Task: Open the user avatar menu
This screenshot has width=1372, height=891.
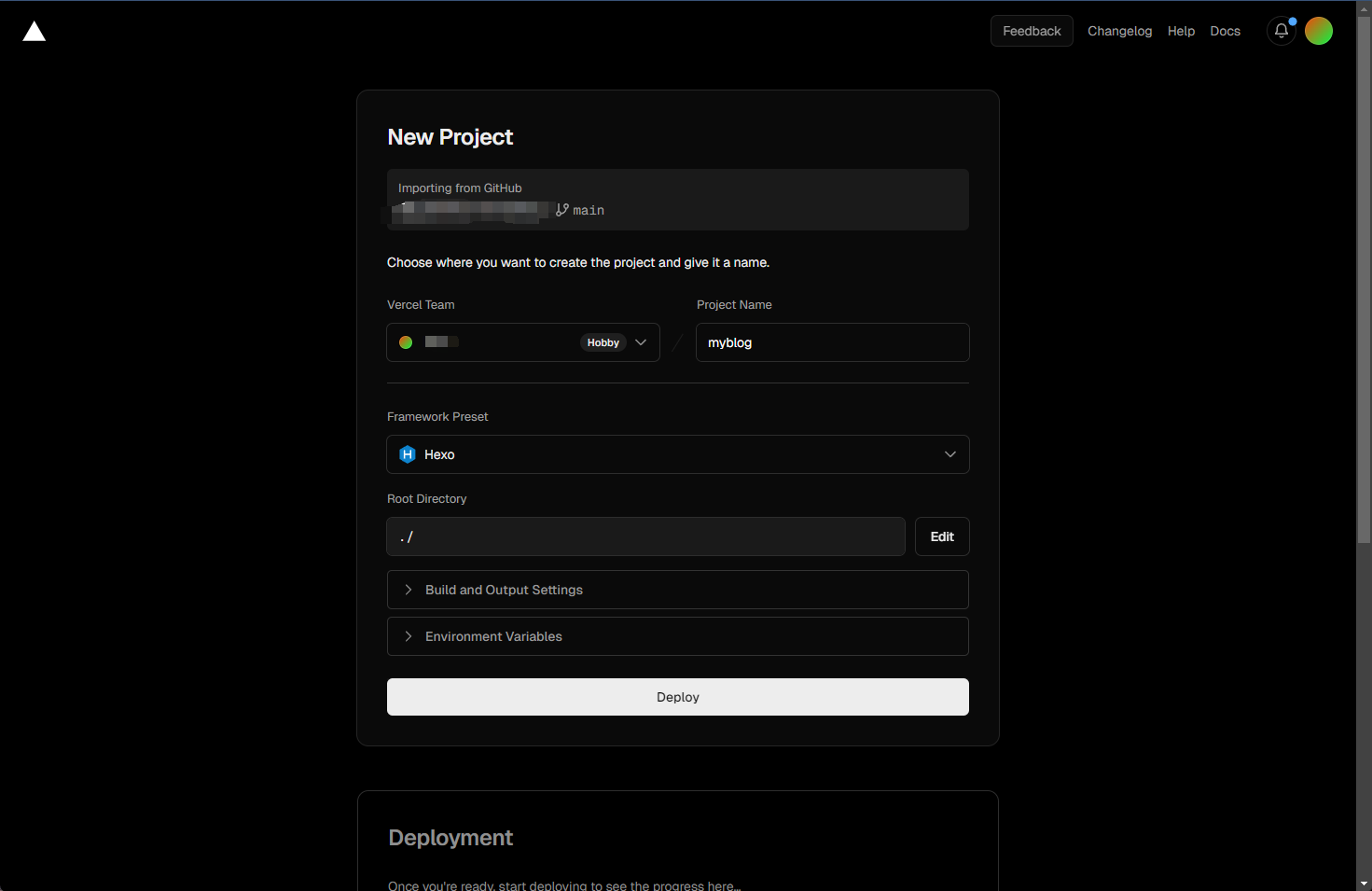Action: (1319, 31)
